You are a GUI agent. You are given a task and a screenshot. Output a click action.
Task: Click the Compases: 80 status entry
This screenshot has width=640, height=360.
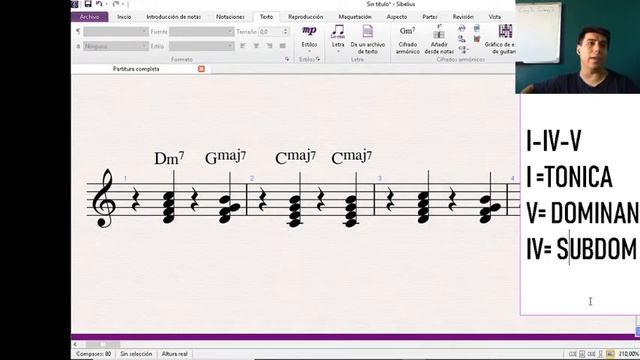point(93,354)
